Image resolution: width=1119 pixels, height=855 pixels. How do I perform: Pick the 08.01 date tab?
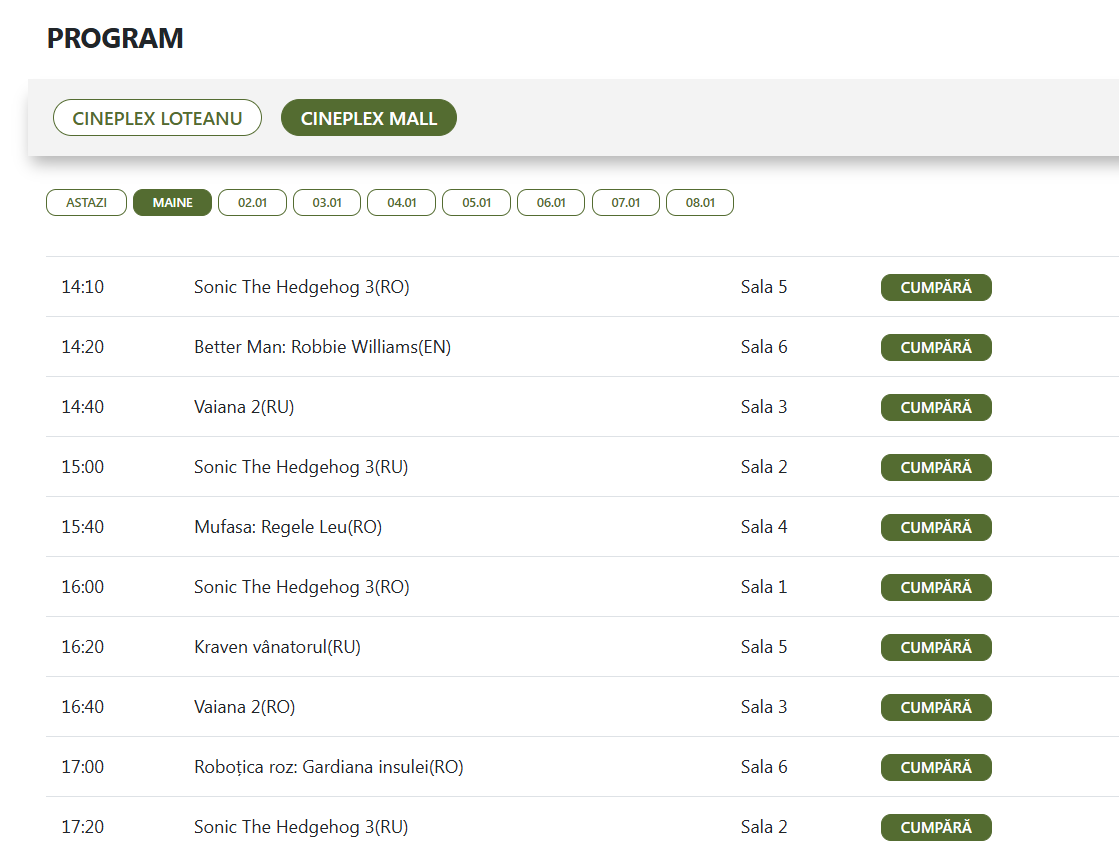pyautogui.click(x=700, y=203)
